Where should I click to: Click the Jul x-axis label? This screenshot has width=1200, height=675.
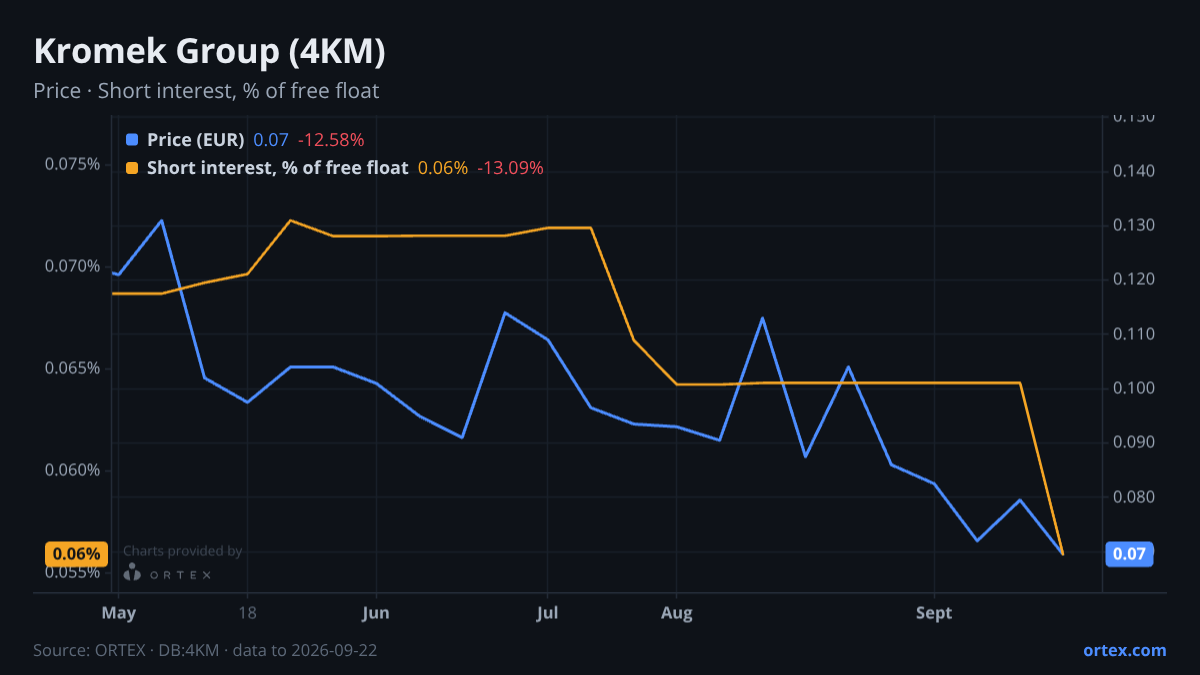(x=547, y=613)
